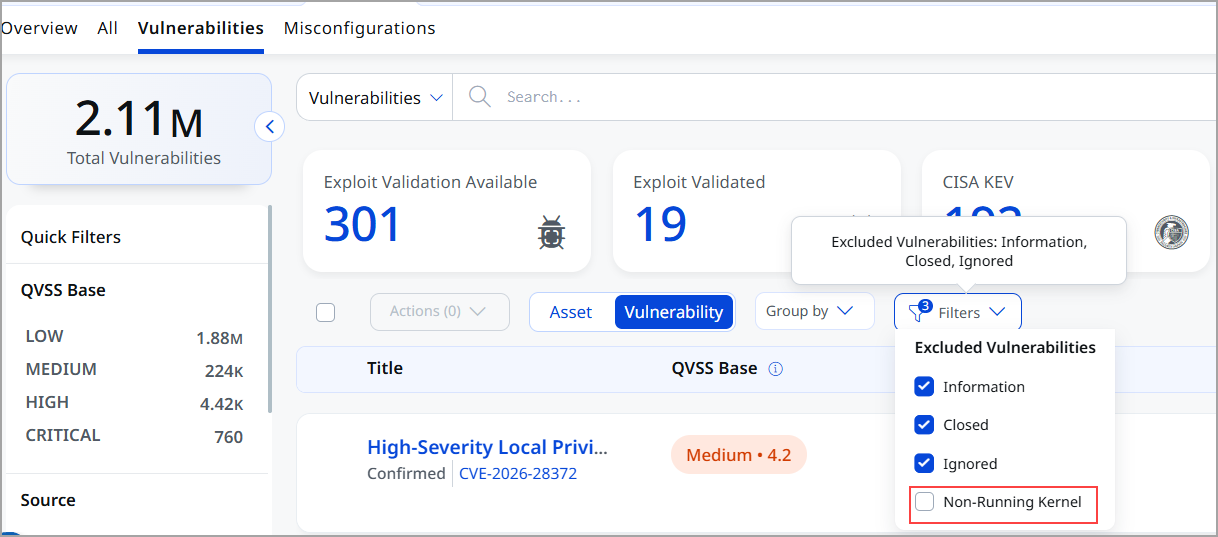
Task: Click the 19 Exploit Validated count
Action: pyautogui.click(x=660, y=225)
